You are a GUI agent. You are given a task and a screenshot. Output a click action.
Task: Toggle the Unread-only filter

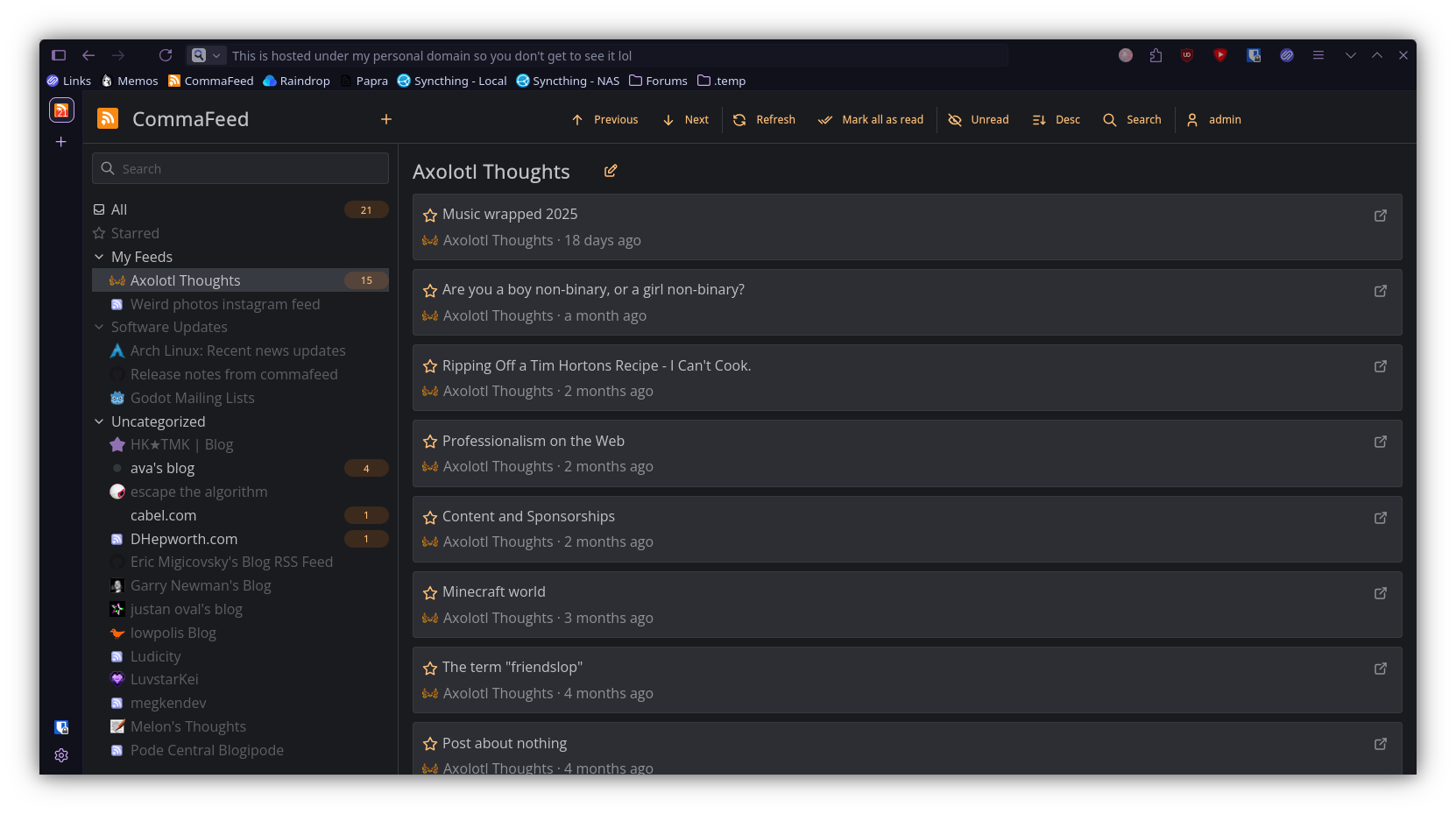click(x=955, y=120)
